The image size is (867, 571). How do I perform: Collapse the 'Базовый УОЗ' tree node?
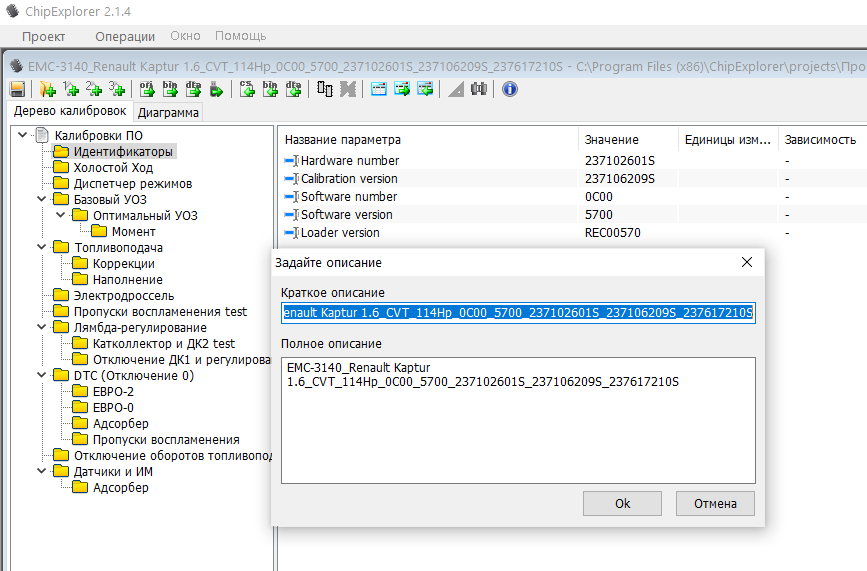pyautogui.click(x=41, y=200)
